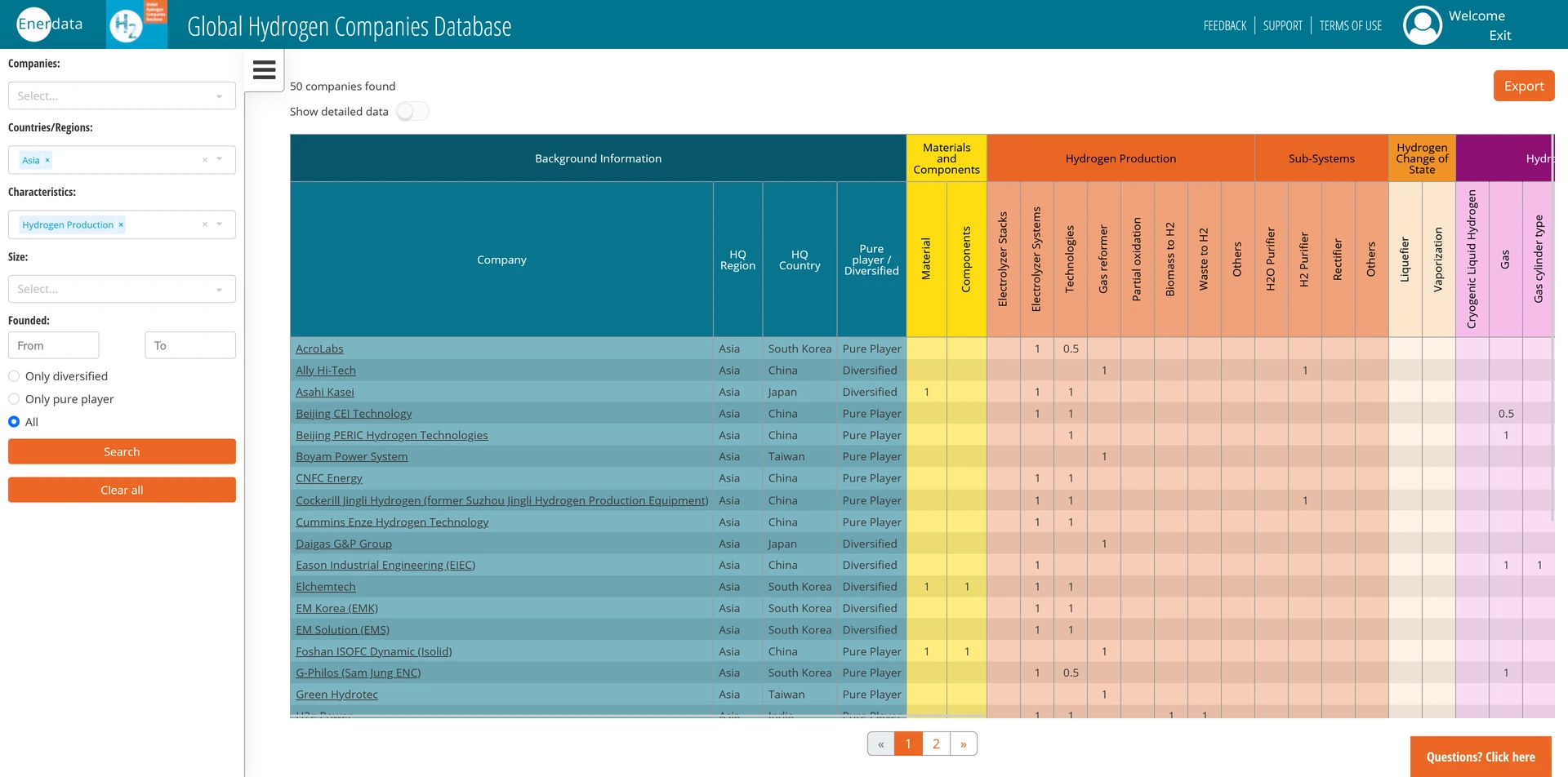Open Beijing CEI Technology link
1568x777 pixels.
(x=354, y=414)
